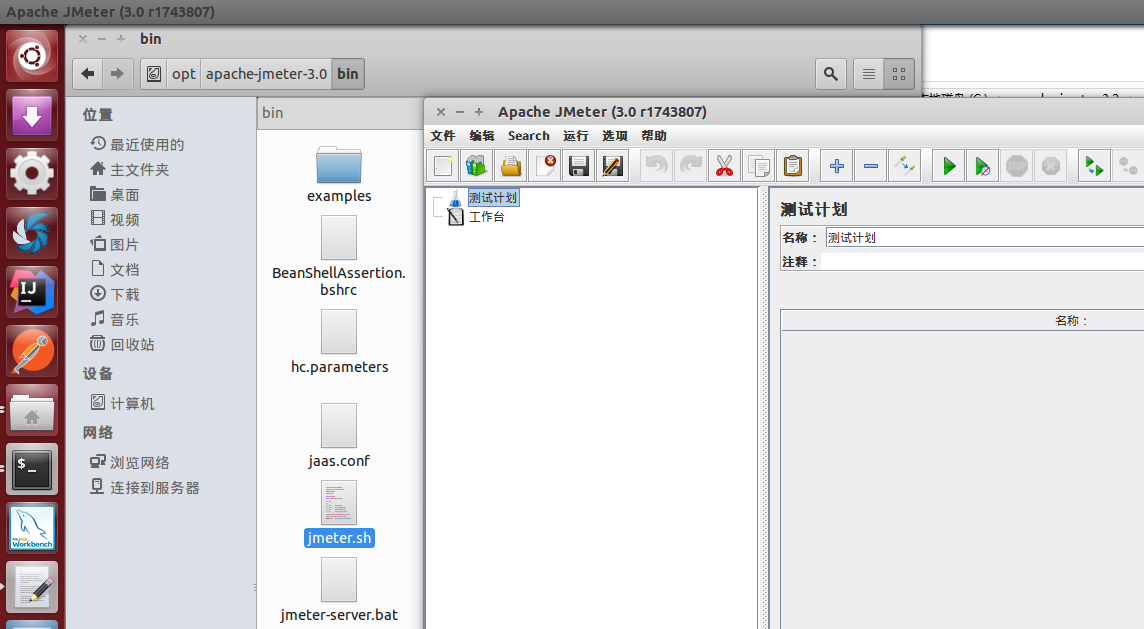Screen dimensions: 1144x629
Task: Go back in file manager
Action: tap(88, 74)
